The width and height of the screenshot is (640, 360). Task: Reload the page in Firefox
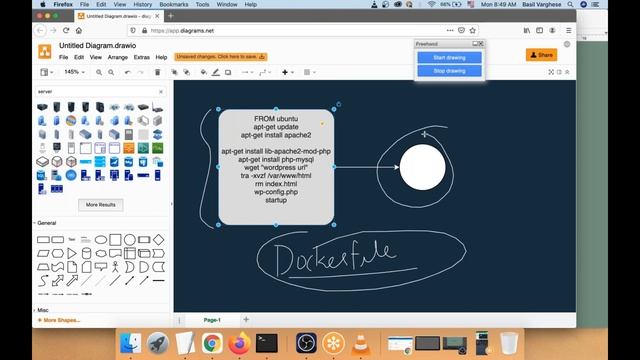click(x=66, y=31)
